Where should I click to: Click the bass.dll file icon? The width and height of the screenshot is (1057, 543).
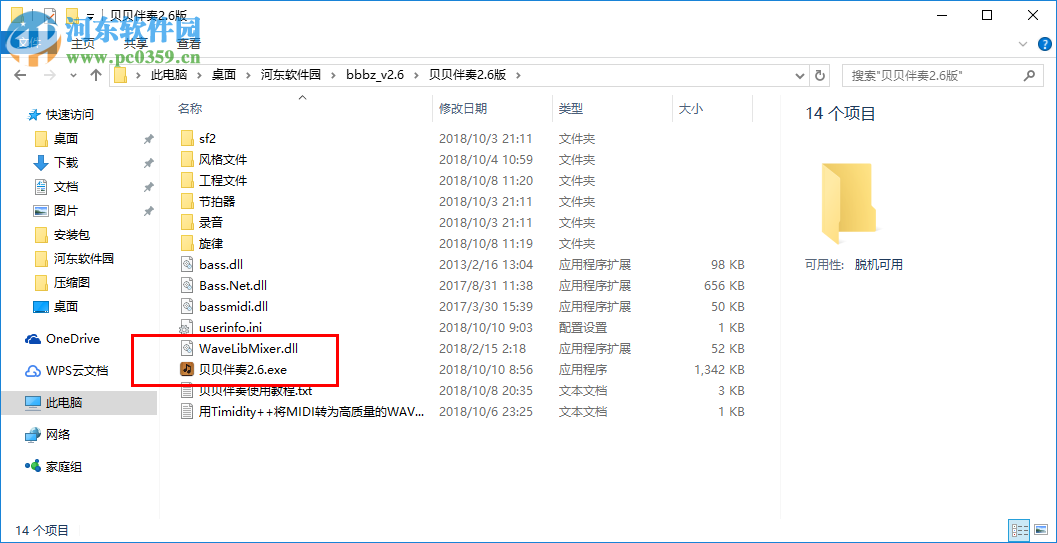click(187, 264)
